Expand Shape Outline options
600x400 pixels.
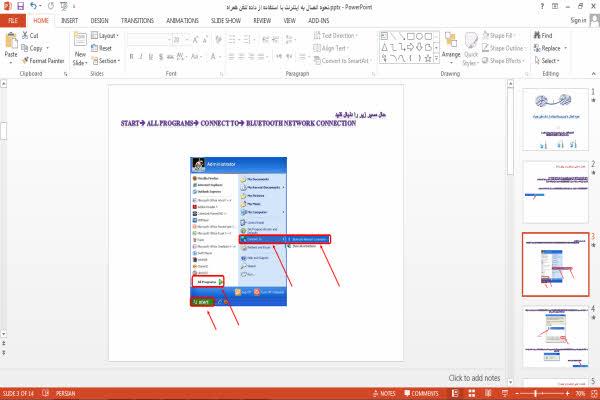click(504, 48)
